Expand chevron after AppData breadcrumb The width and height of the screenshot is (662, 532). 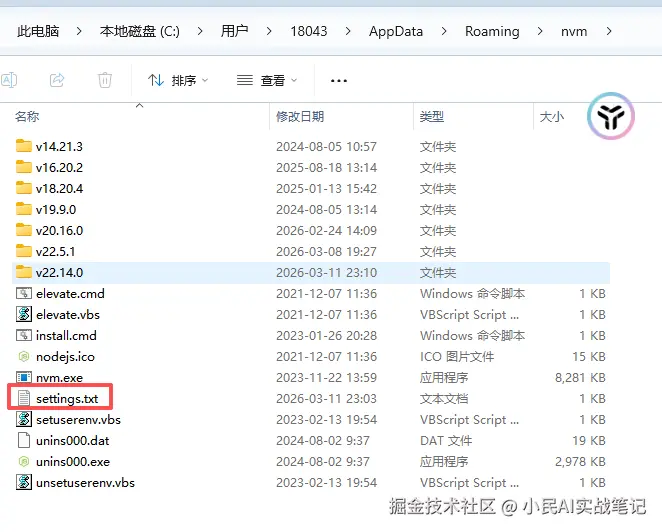point(444,31)
